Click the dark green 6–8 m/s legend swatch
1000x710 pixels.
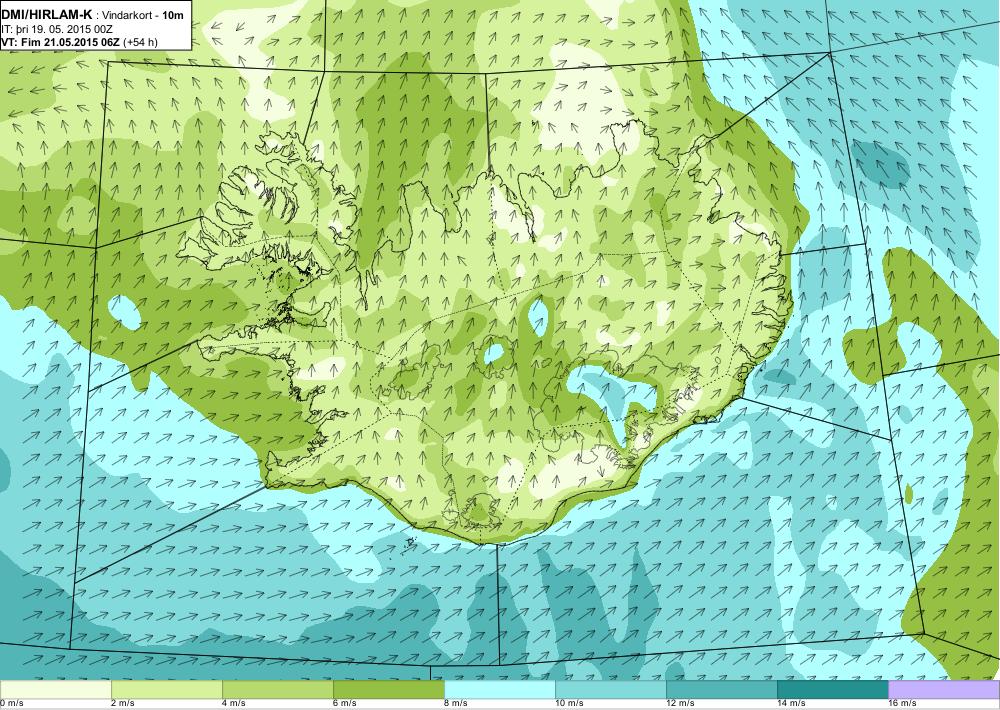click(x=388, y=690)
